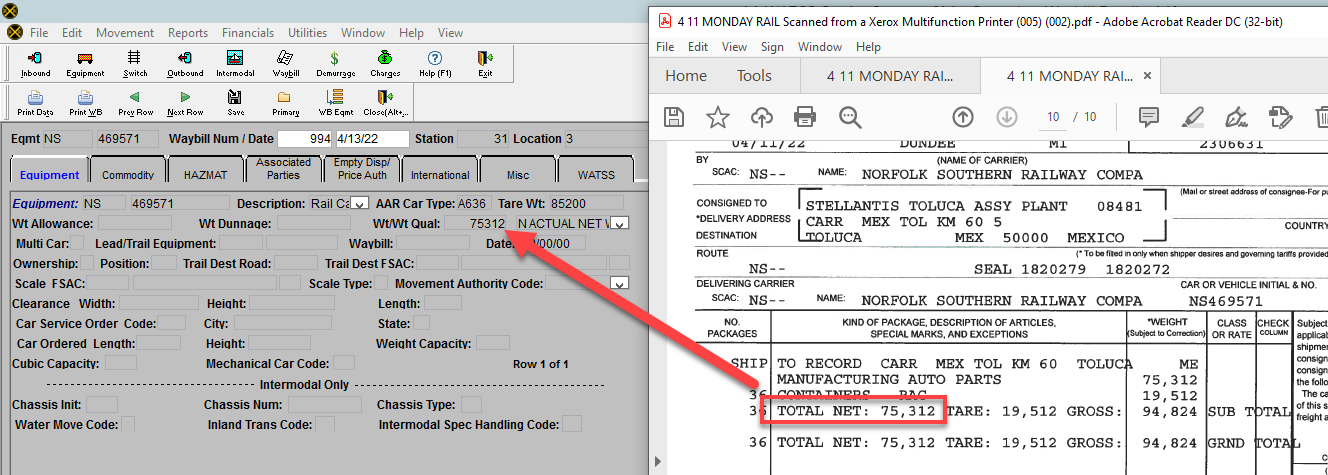Viewport: 1328px width, 475px height.
Task: Open the Reports menu
Action: coord(188,32)
